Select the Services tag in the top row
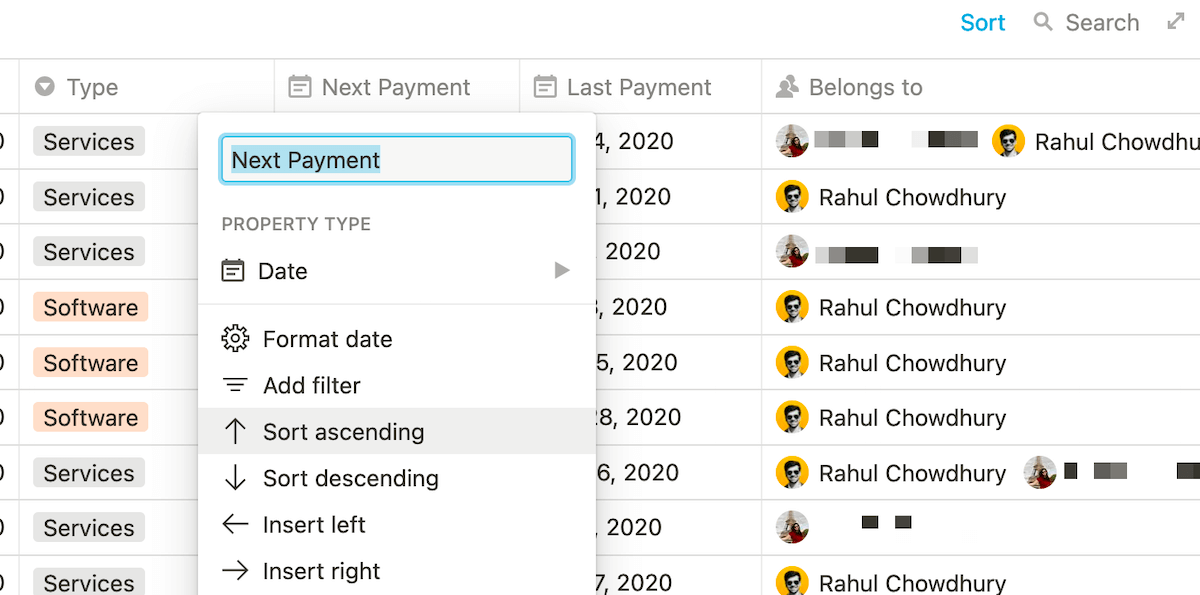1200x595 pixels. [88, 141]
